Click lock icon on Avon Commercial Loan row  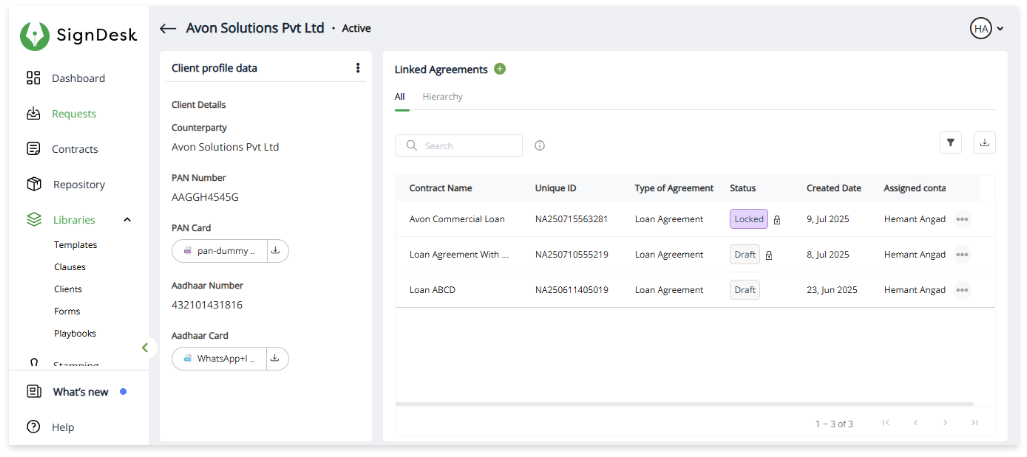777,220
